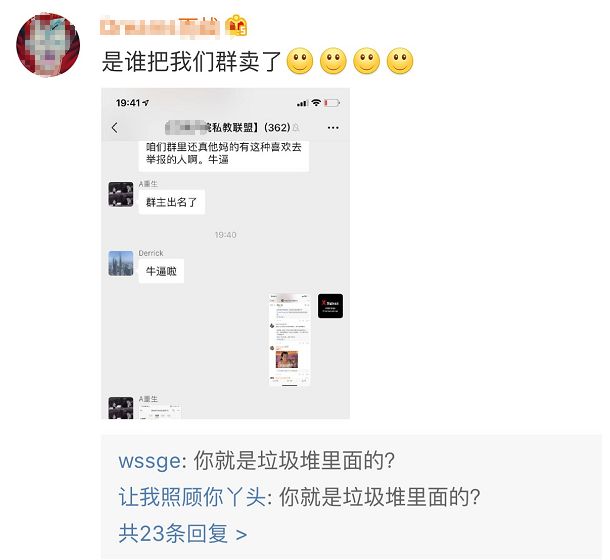Screen dimensions: 610x560
Task: Tap the Wi-Fi icon in phone status bar
Action: 316,103
